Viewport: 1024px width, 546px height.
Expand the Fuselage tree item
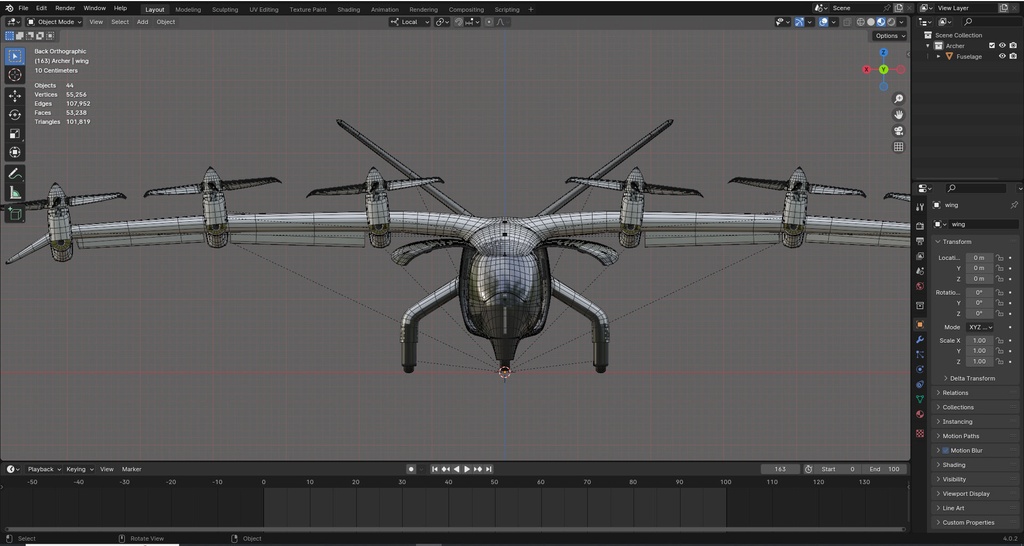pos(939,56)
